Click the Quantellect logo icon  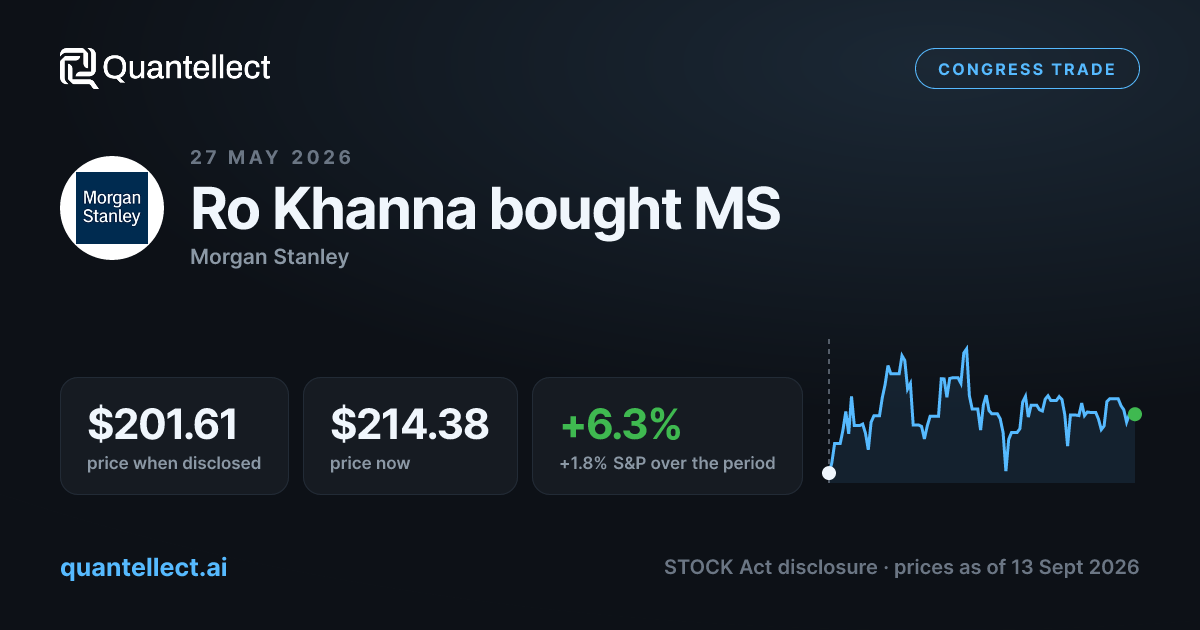[x=78, y=68]
